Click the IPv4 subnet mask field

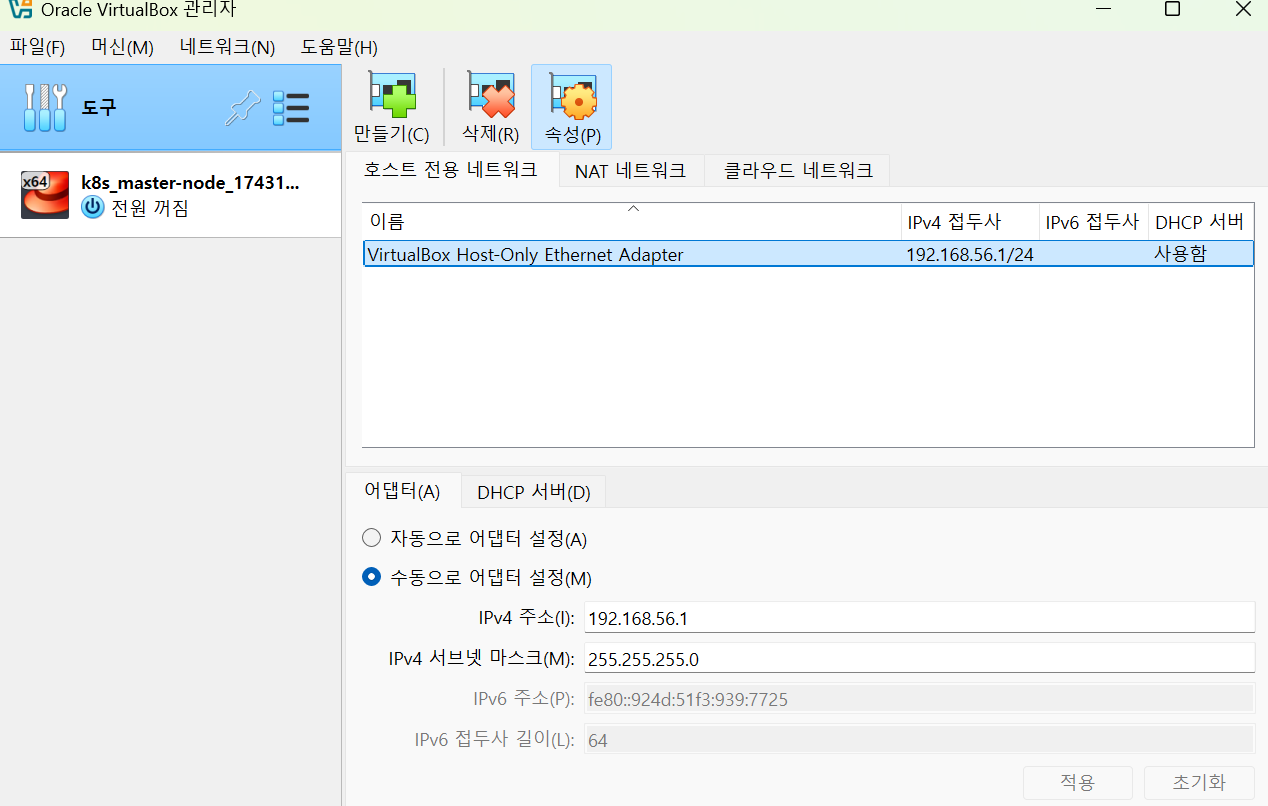click(919, 658)
